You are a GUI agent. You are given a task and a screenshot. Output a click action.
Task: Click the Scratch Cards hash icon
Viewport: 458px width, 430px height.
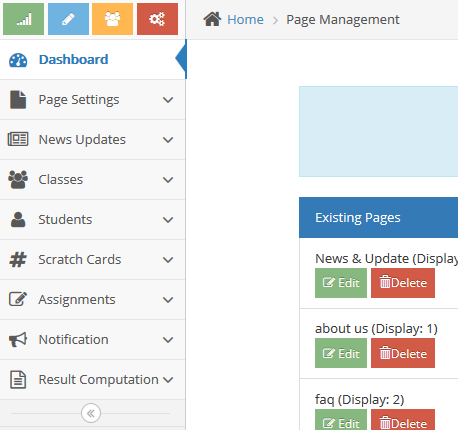tap(18, 260)
